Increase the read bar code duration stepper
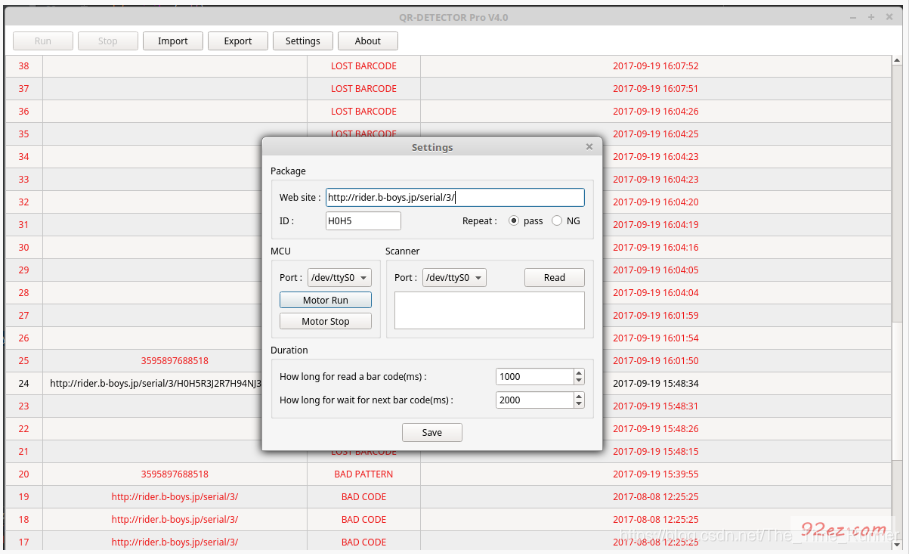Viewport: 910px width, 554px height. pos(579,372)
